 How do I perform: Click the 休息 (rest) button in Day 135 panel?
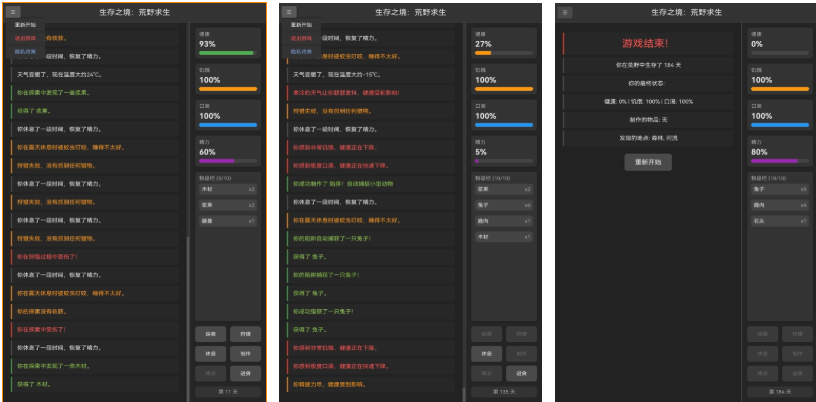pos(487,354)
